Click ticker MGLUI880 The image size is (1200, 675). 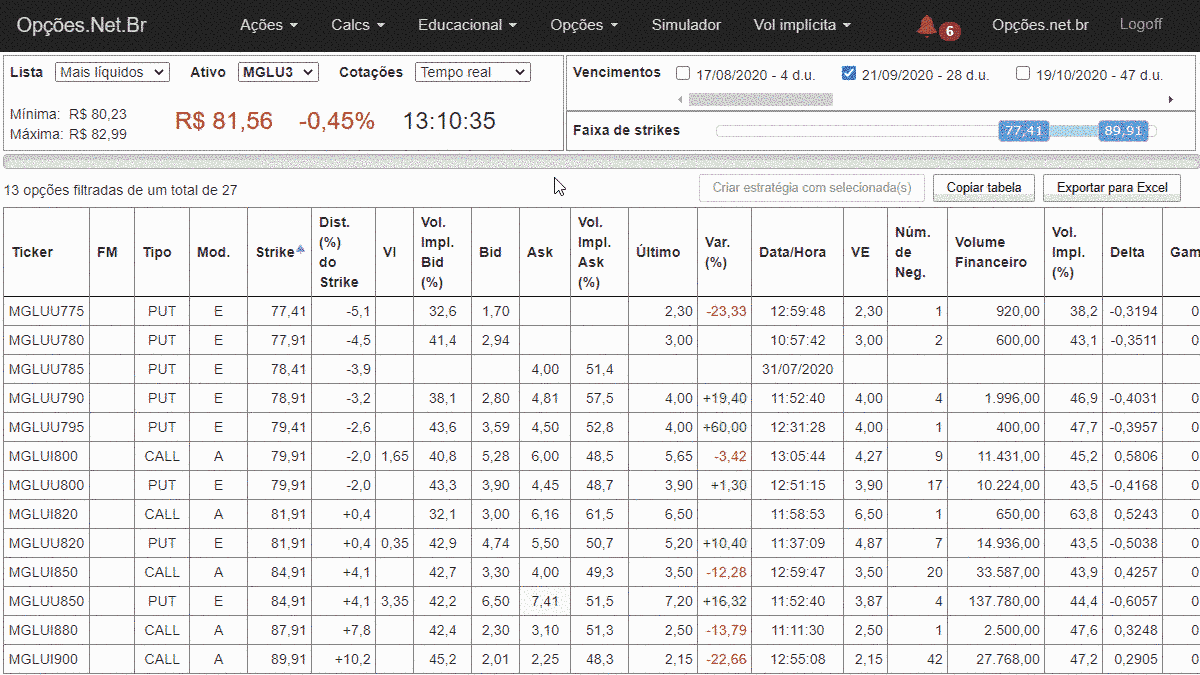pos(43,630)
